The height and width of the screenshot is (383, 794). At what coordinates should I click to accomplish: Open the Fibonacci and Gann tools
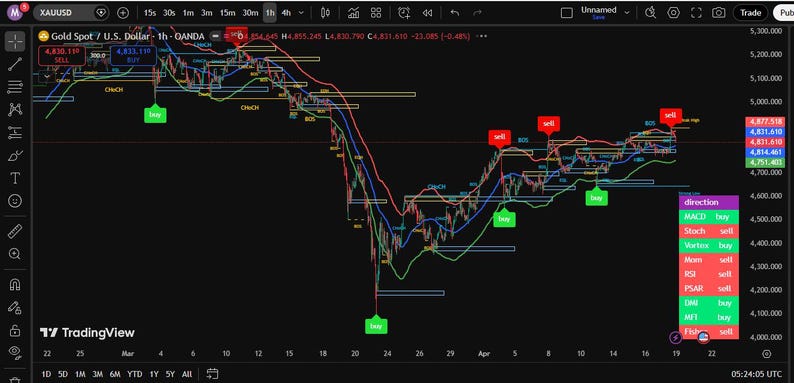click(15, 87)
